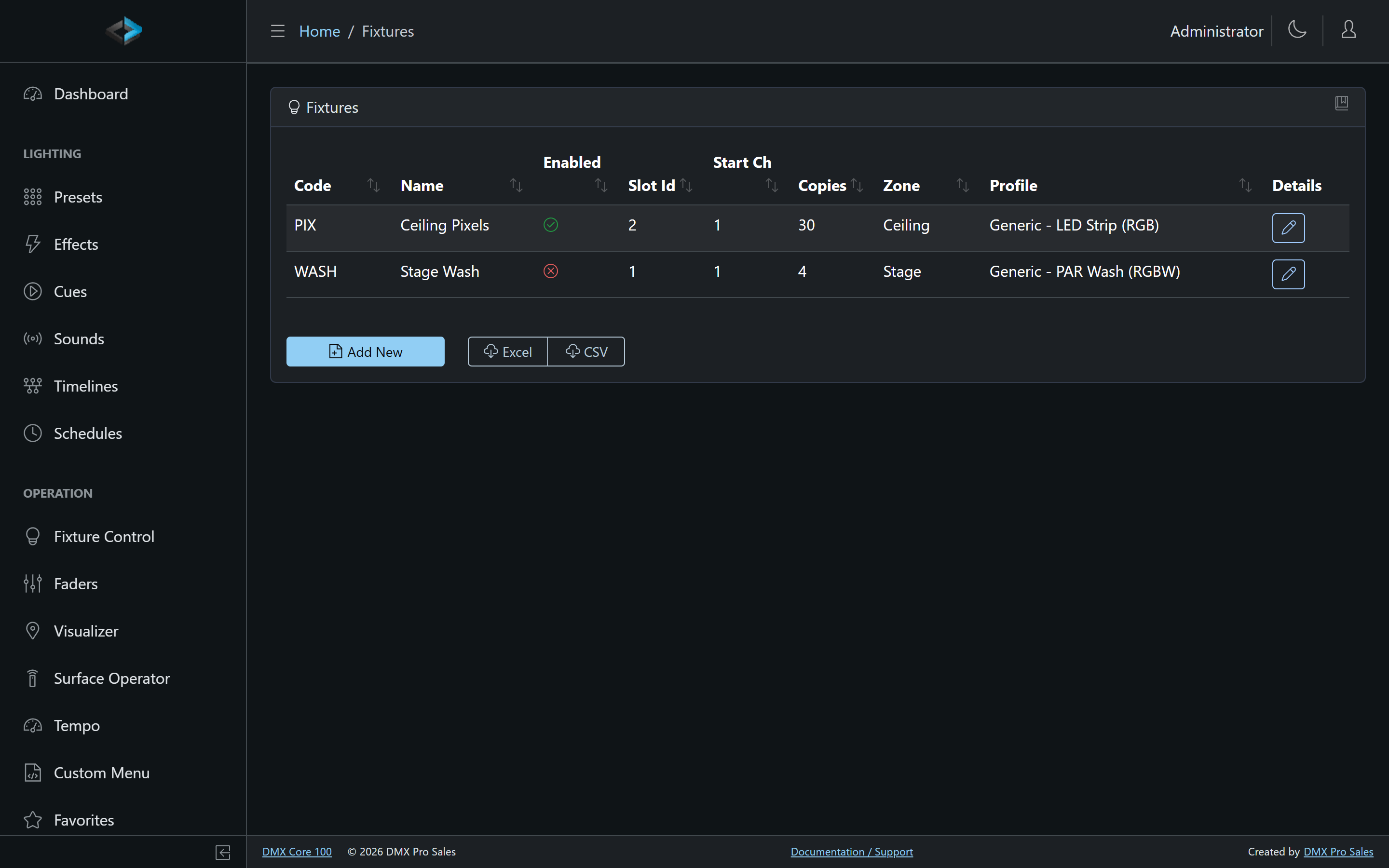The image size is (1389, 868).
Task: Sort the table by the Zone column
Action: coord(963,185)
